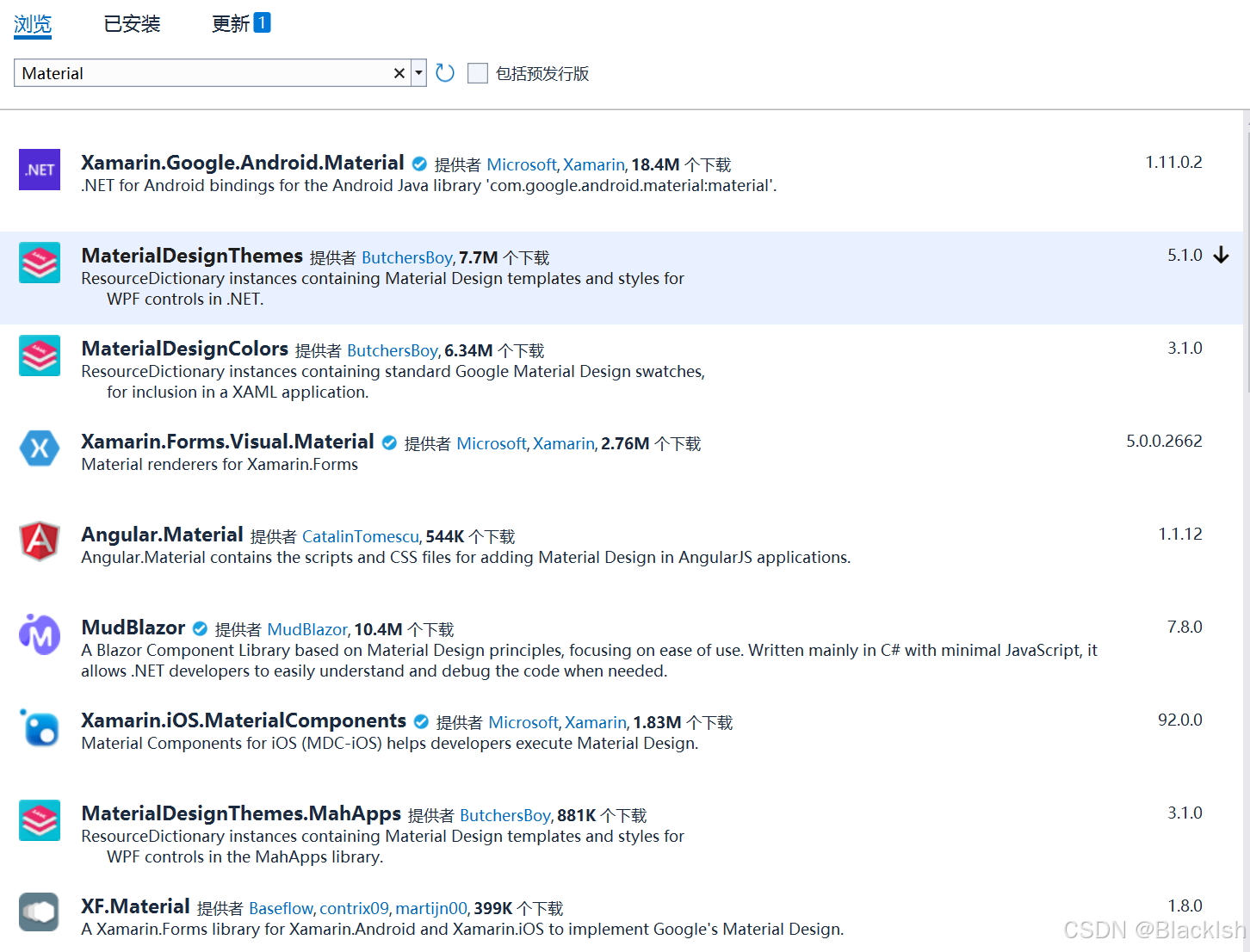Toggle the 包括预发行版 checkbox
Screen dimensions: 1250x952
[x=478, y=73]
